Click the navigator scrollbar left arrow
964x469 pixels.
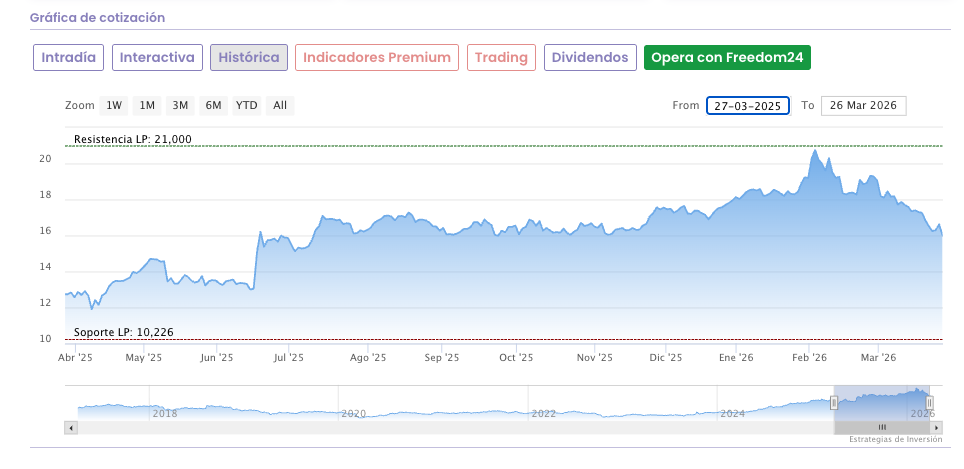(x=70, y=427)
